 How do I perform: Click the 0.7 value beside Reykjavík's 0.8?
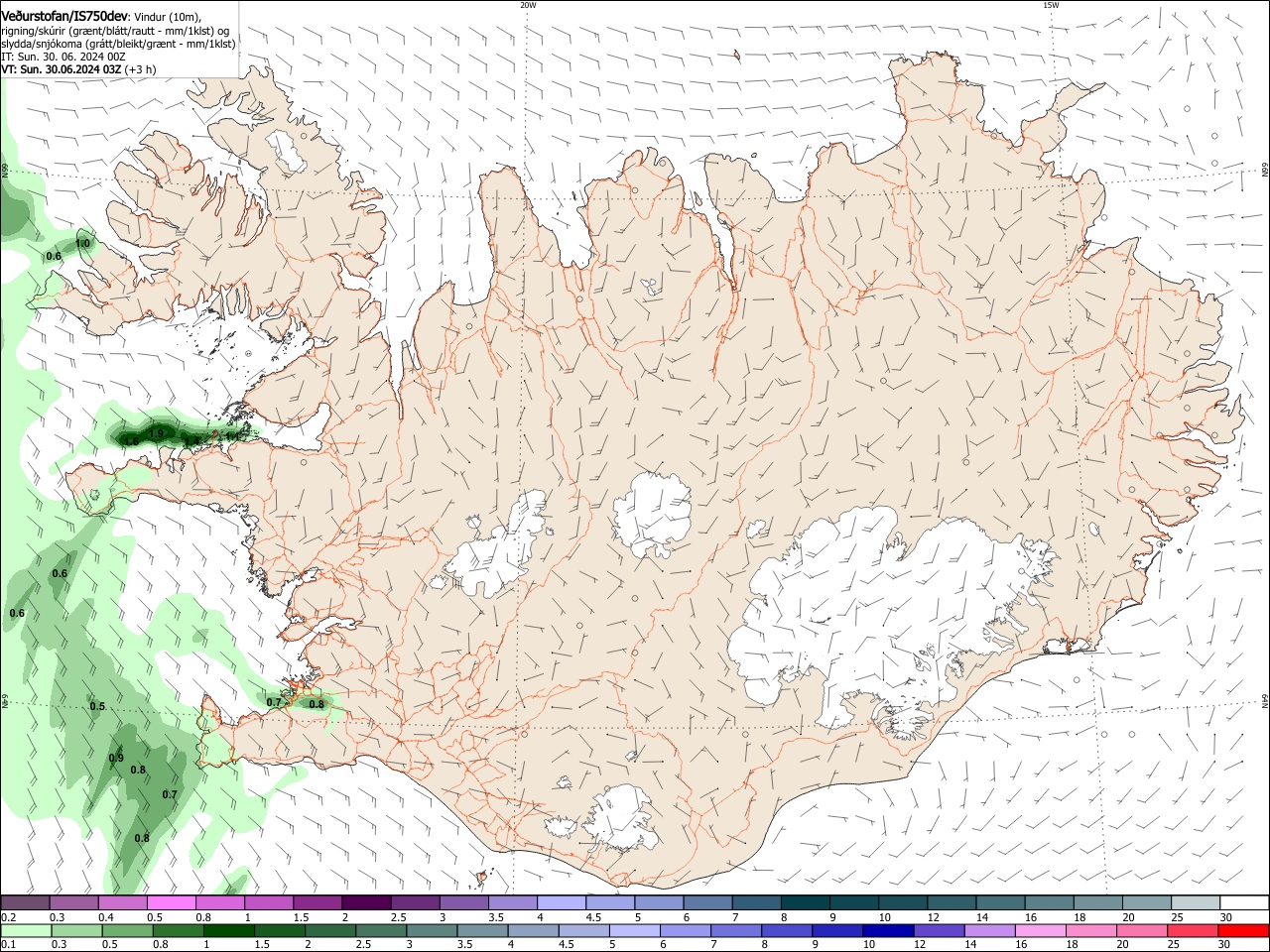click(275, 702)
